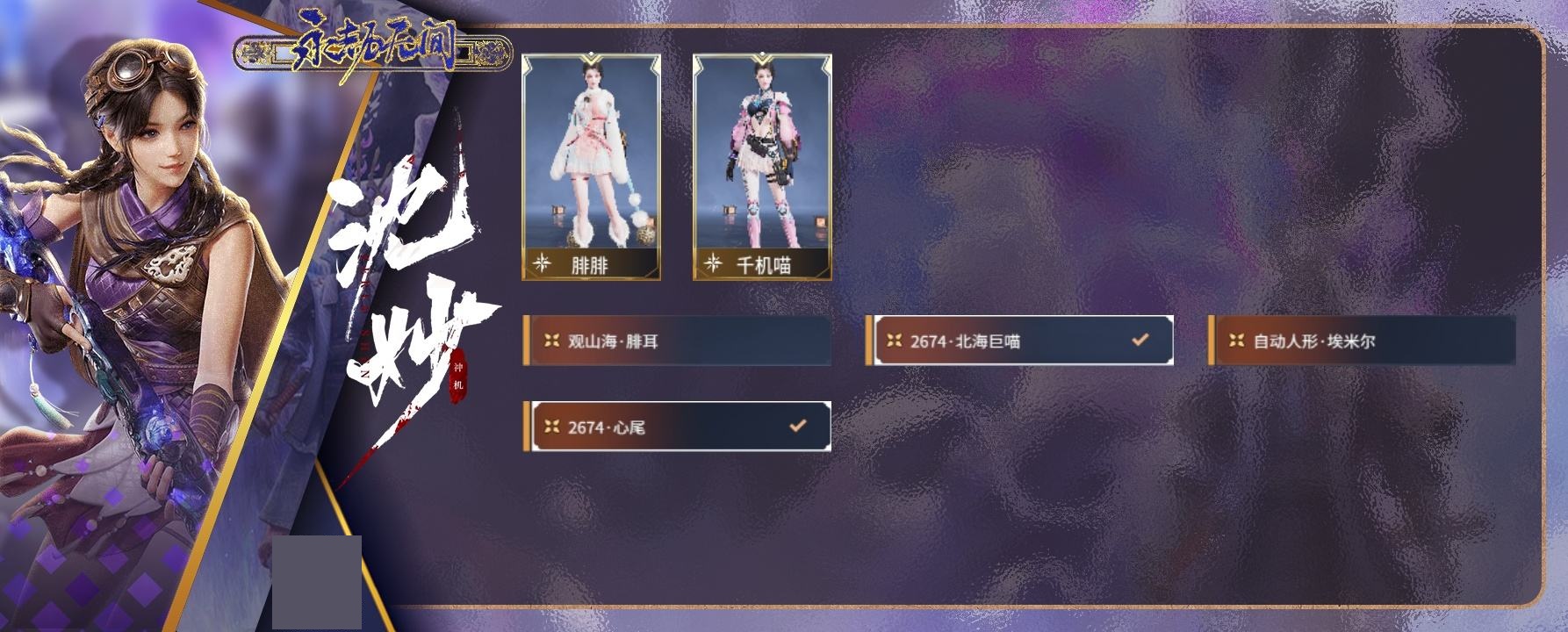Click the star icon on the 腓腓 card
Screen dimensions: 1568x632
tap(543, 263)
